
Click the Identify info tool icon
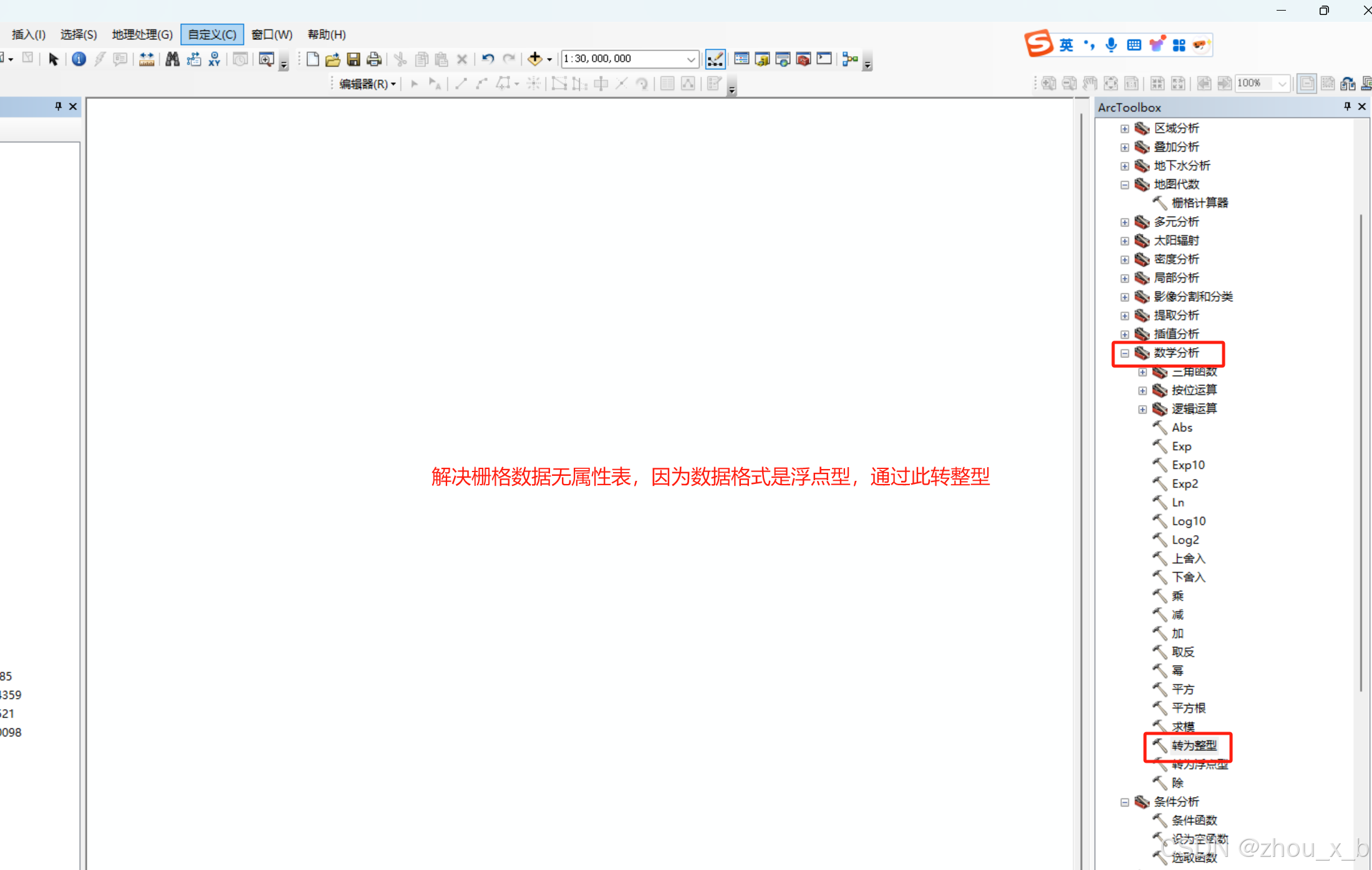pos(79,59)
